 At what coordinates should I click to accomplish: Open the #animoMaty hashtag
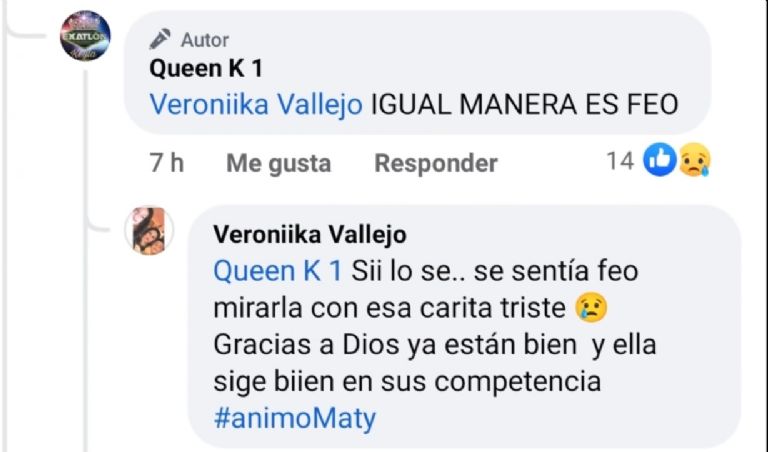[x=295, y=417]
